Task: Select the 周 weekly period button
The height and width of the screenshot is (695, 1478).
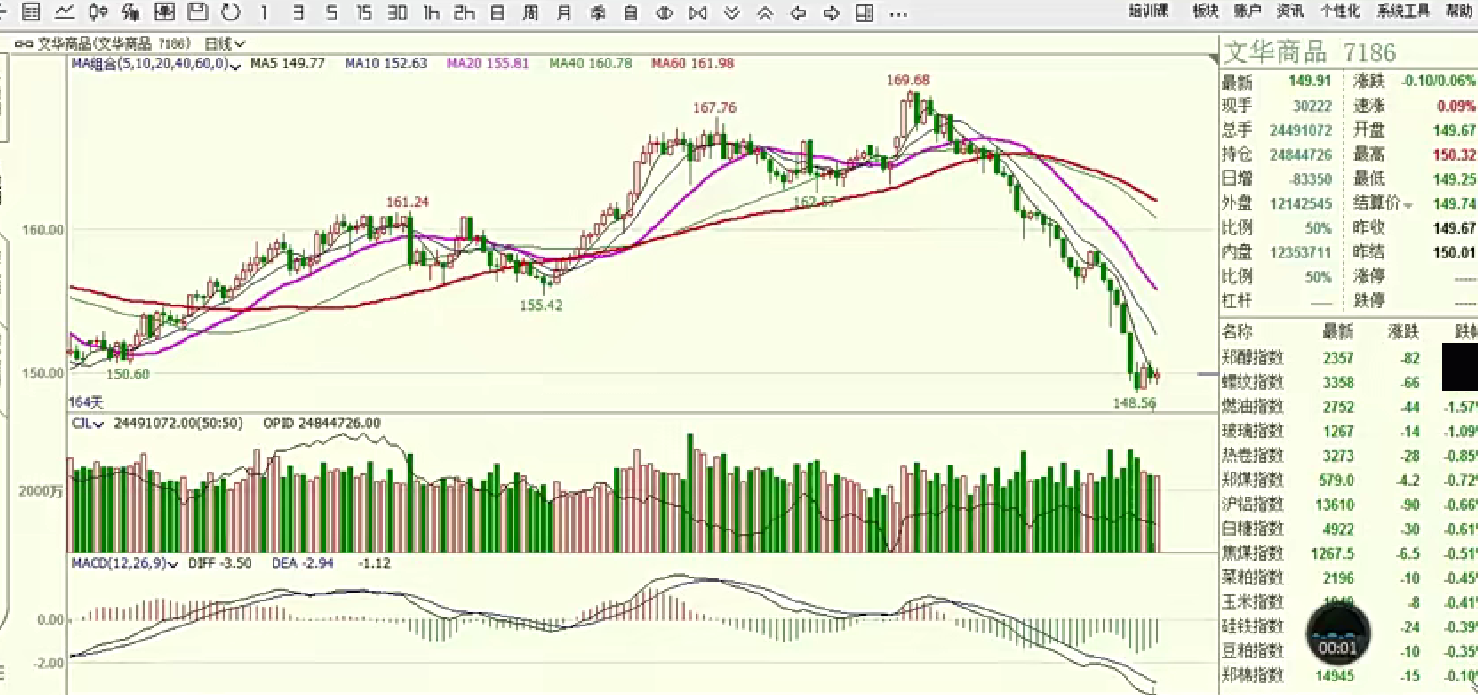Action: point(531,13)
